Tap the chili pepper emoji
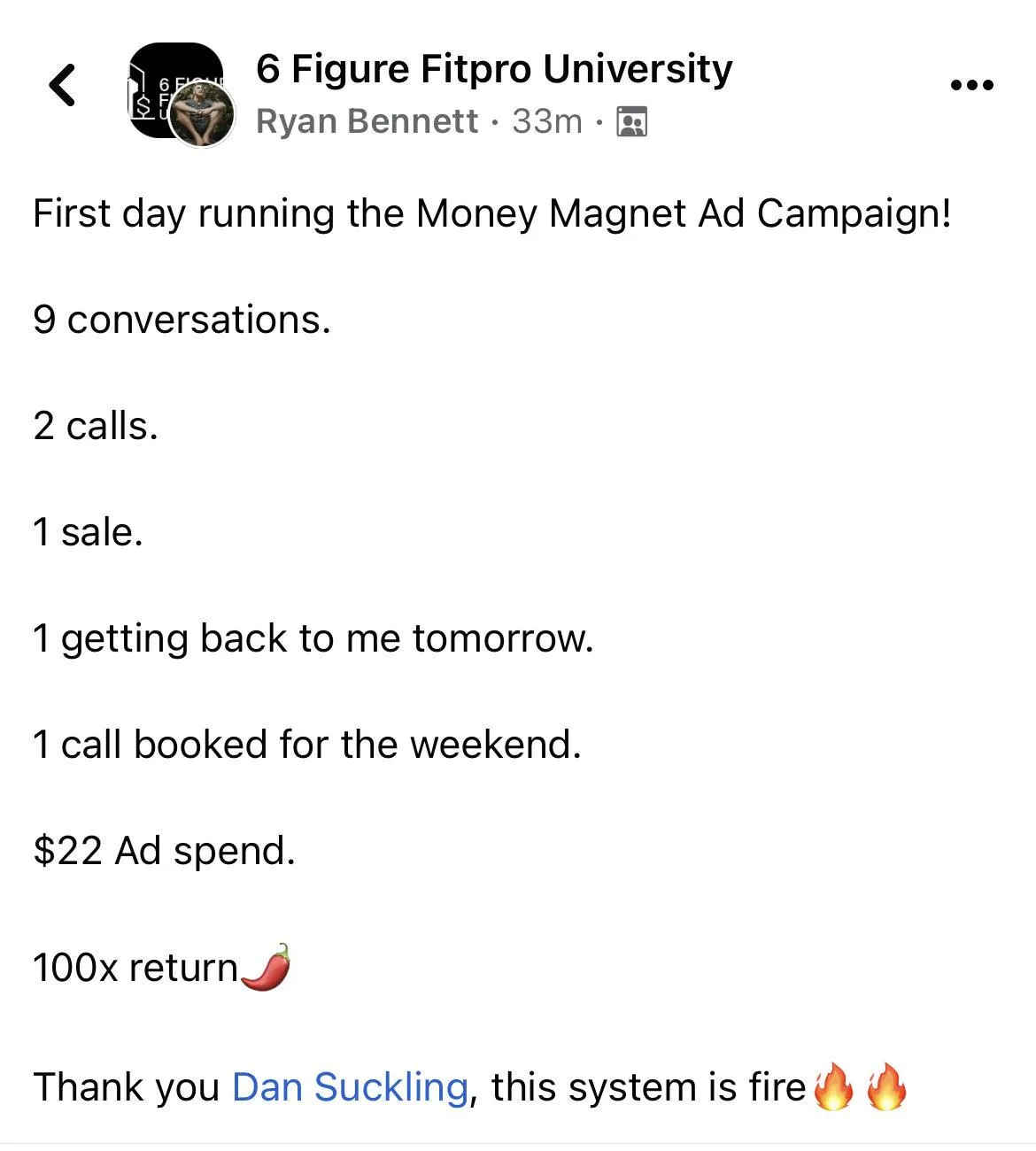The image size is (1036, 1151). 266,967
